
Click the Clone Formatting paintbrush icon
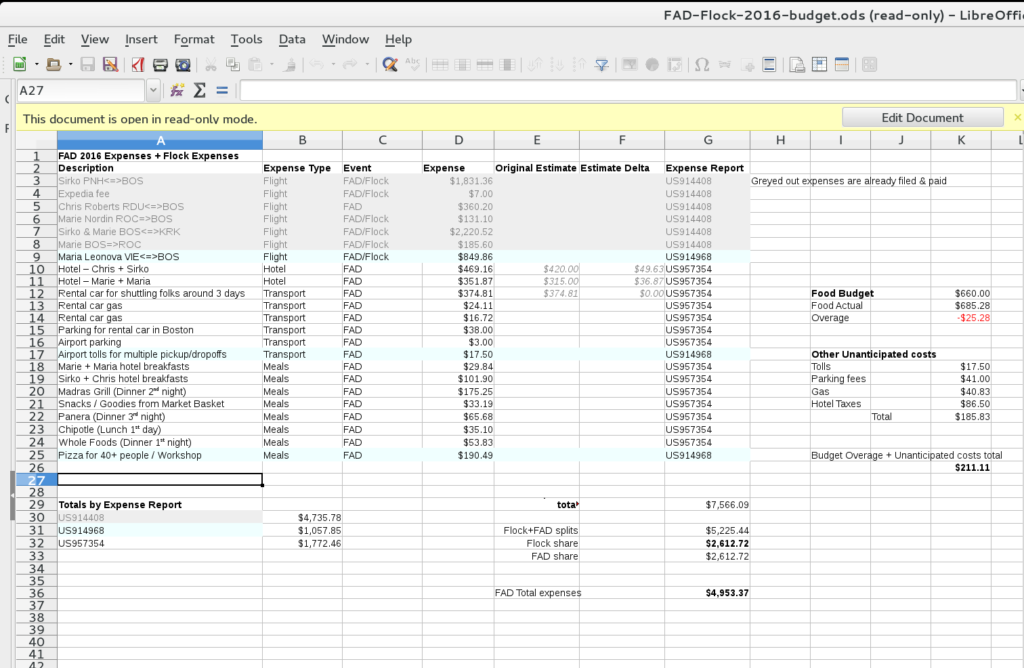pos(290,65)
